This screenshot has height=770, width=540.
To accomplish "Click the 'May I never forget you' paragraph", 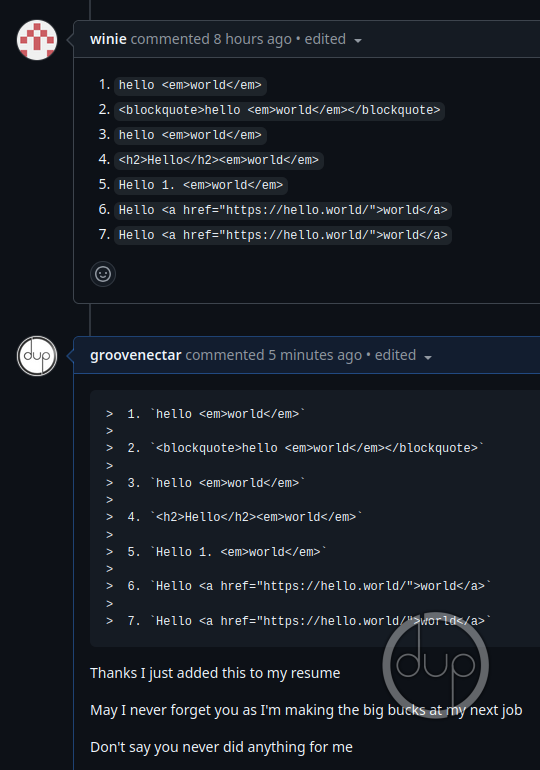I will point(306,710).
